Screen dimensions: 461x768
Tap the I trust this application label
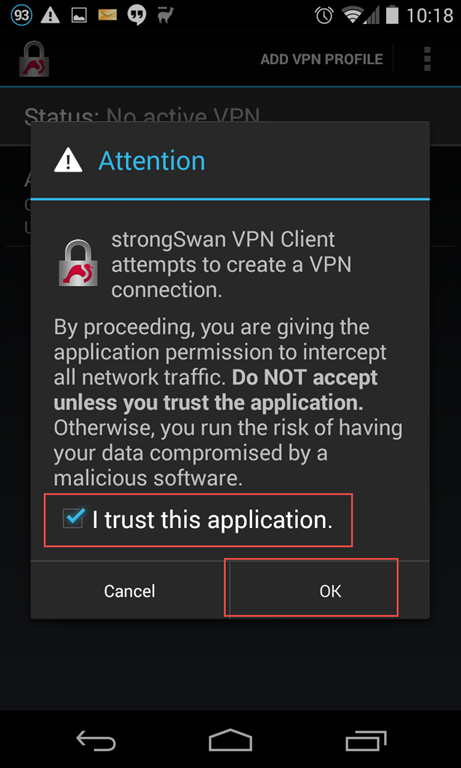[212, 520]
